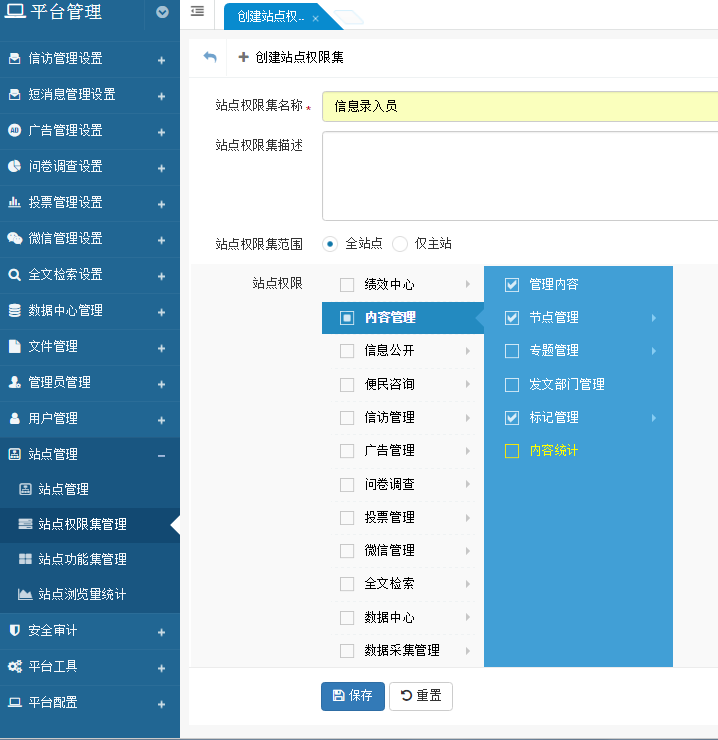
Task: Click the back arrow icon
Action: click(210, 58)
